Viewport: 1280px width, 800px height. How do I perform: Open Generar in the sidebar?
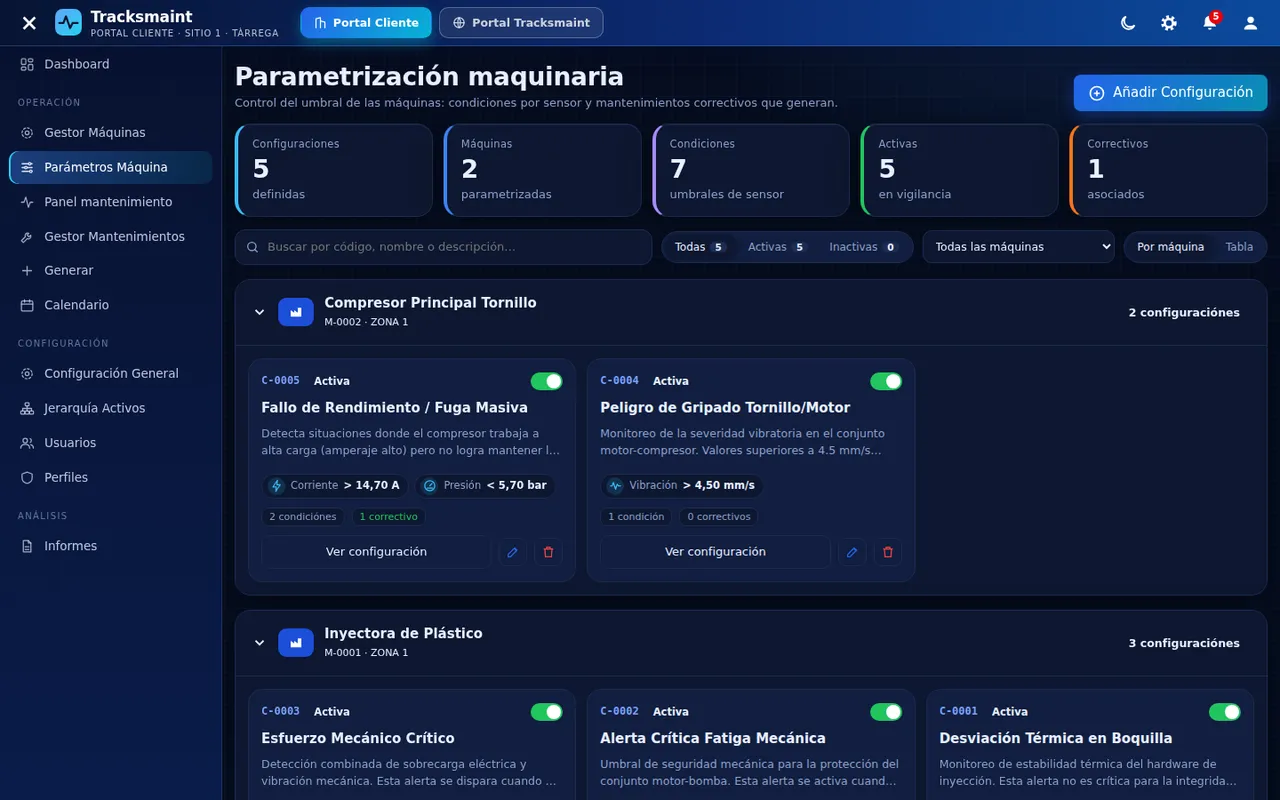click(110, 270)
